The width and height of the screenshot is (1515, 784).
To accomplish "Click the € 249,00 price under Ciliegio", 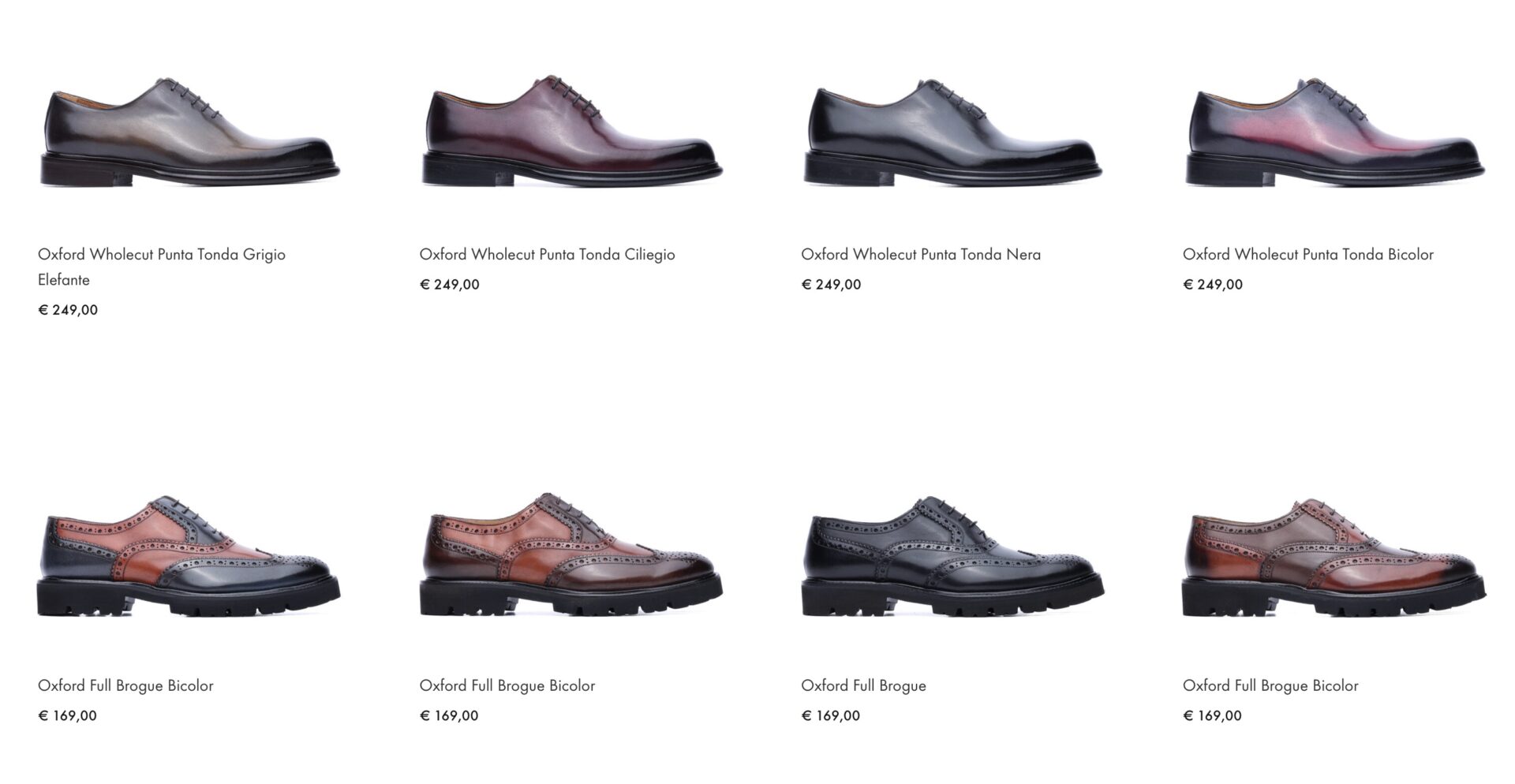I will click(x=450, y=285).
